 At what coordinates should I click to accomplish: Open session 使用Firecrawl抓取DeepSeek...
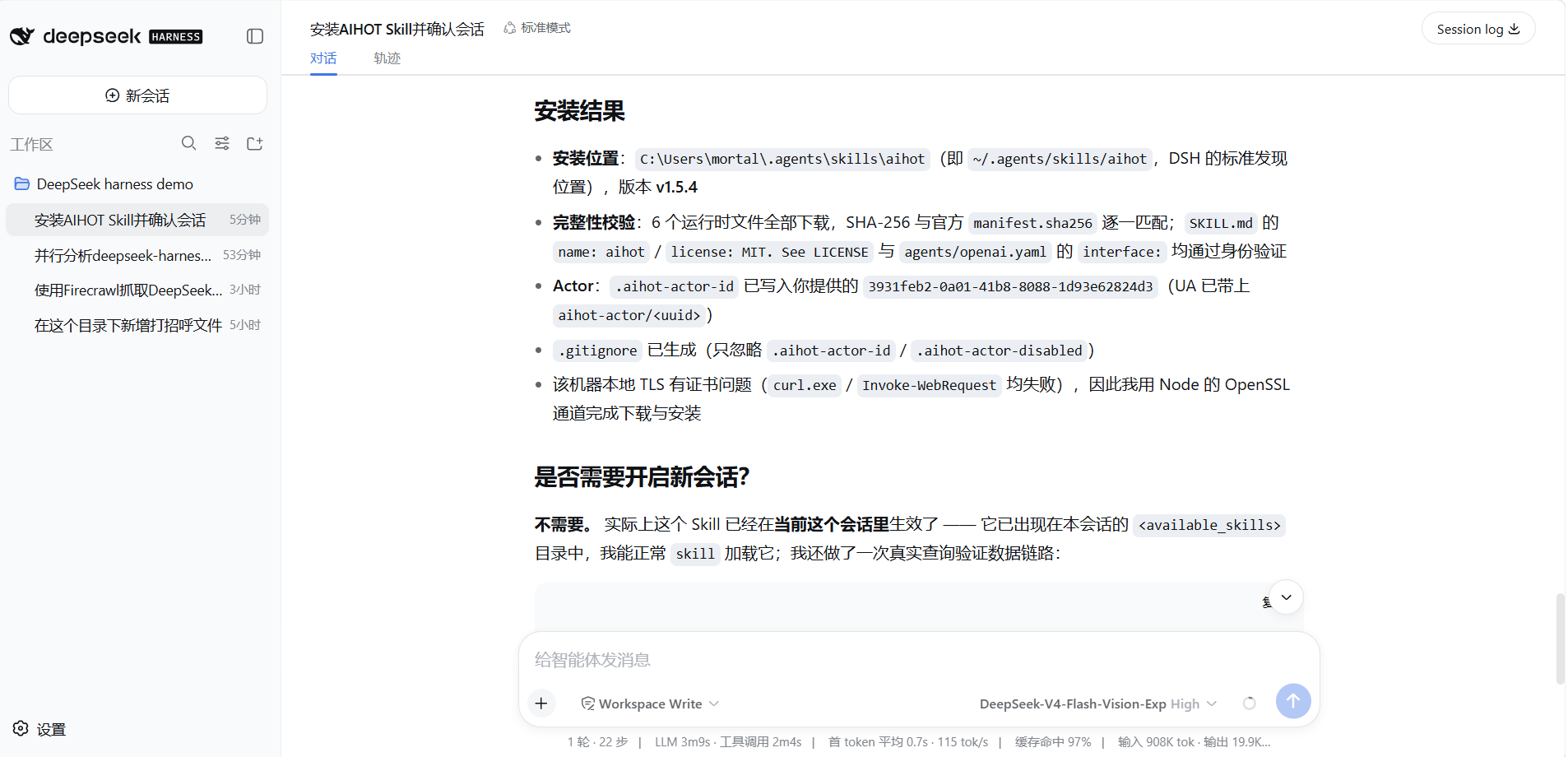137,290
